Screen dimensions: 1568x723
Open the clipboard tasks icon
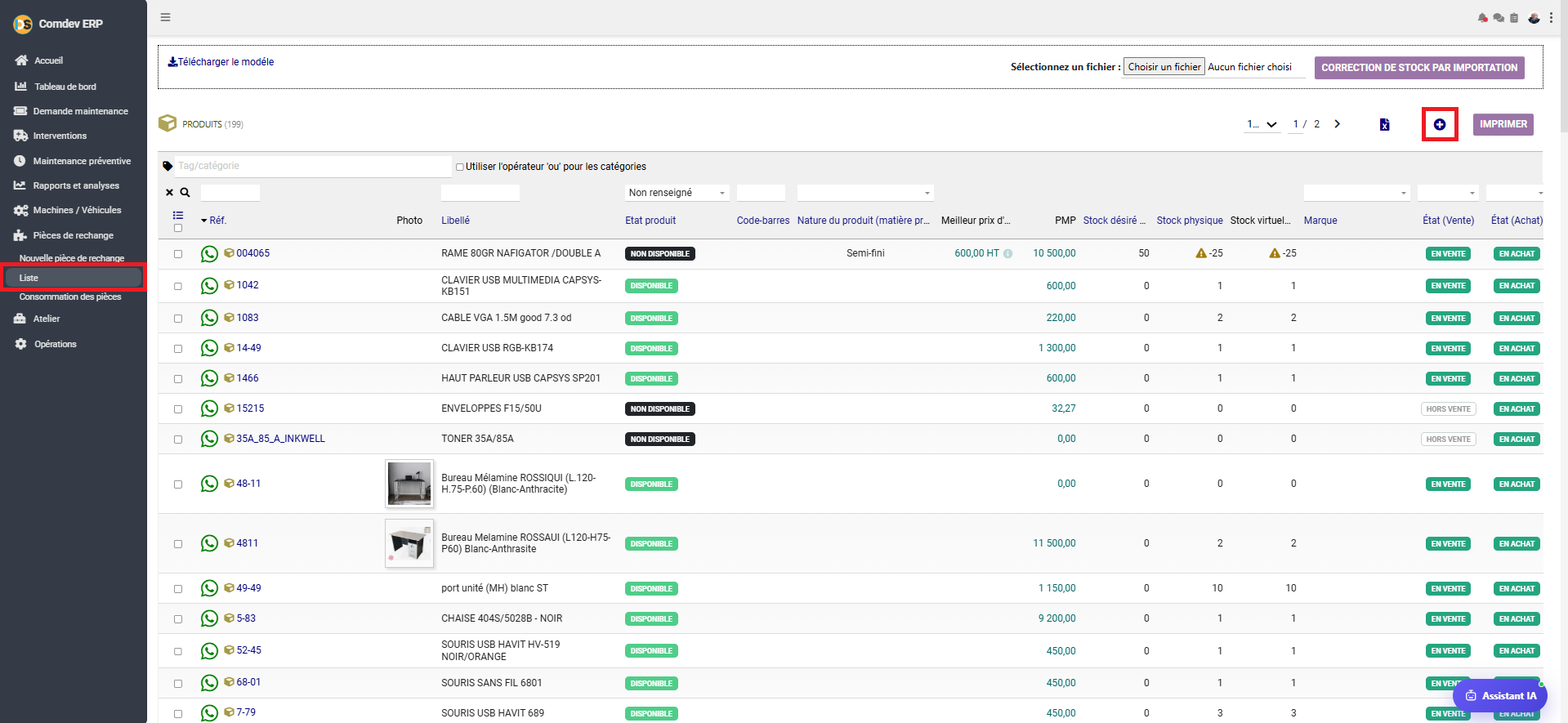click(1514, 18)
